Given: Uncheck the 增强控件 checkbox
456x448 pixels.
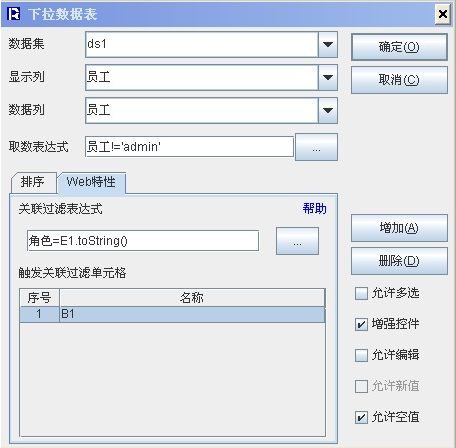Looking at the screenshot, I should pos(361,324).
